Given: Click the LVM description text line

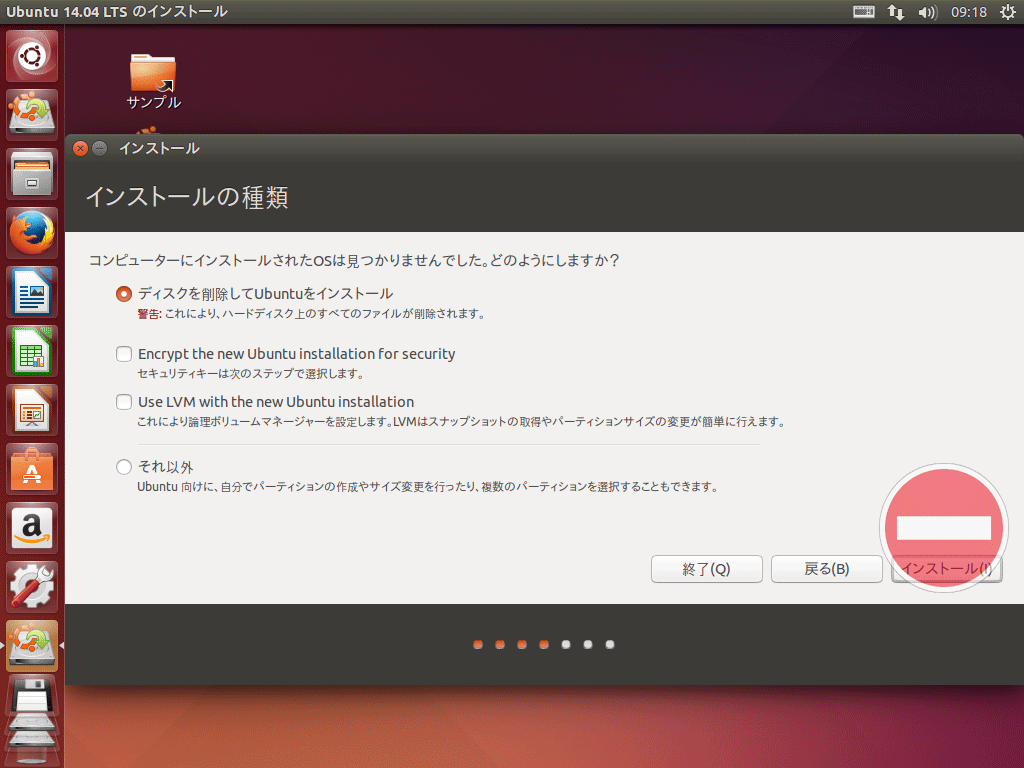Looking at the screenshot, I should (x=461, y=422).
